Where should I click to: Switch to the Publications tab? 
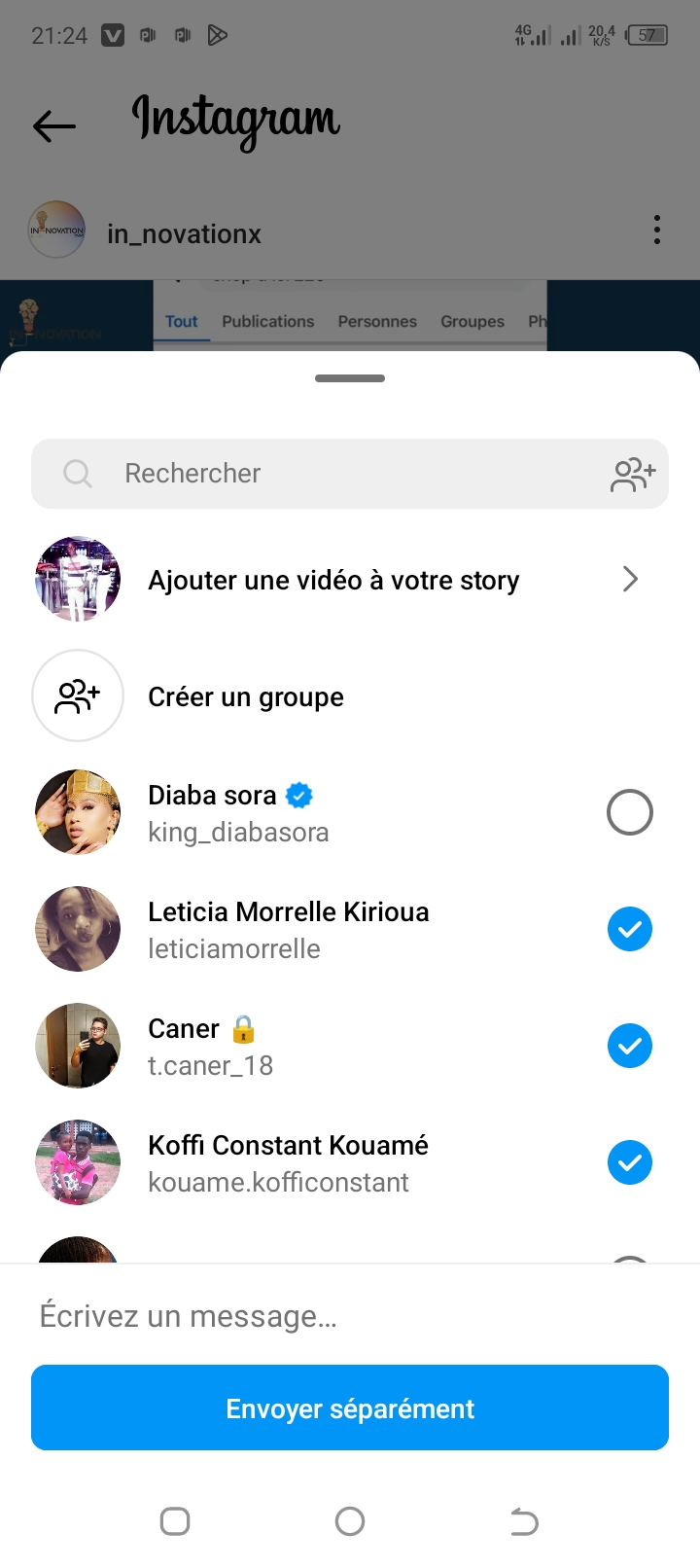click(267, 321)
